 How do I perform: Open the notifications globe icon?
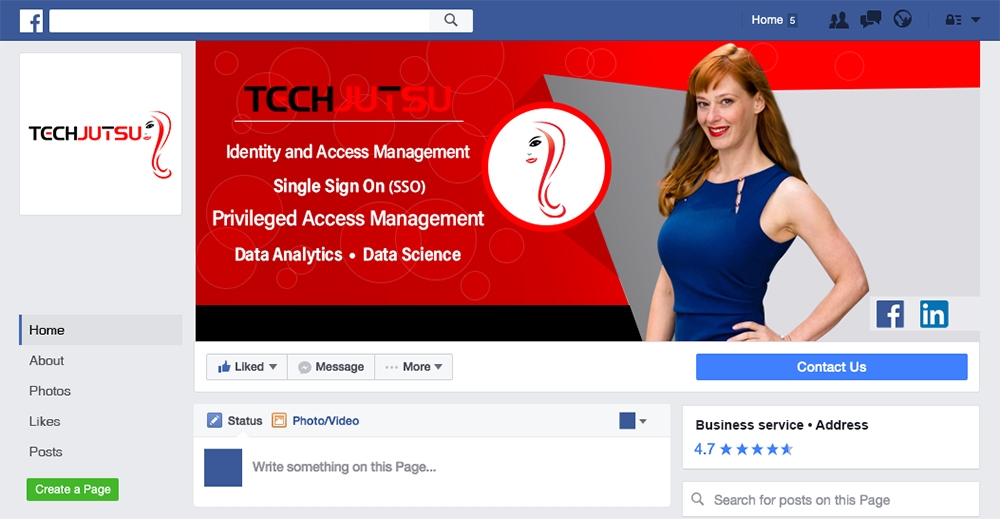point(902,20)
